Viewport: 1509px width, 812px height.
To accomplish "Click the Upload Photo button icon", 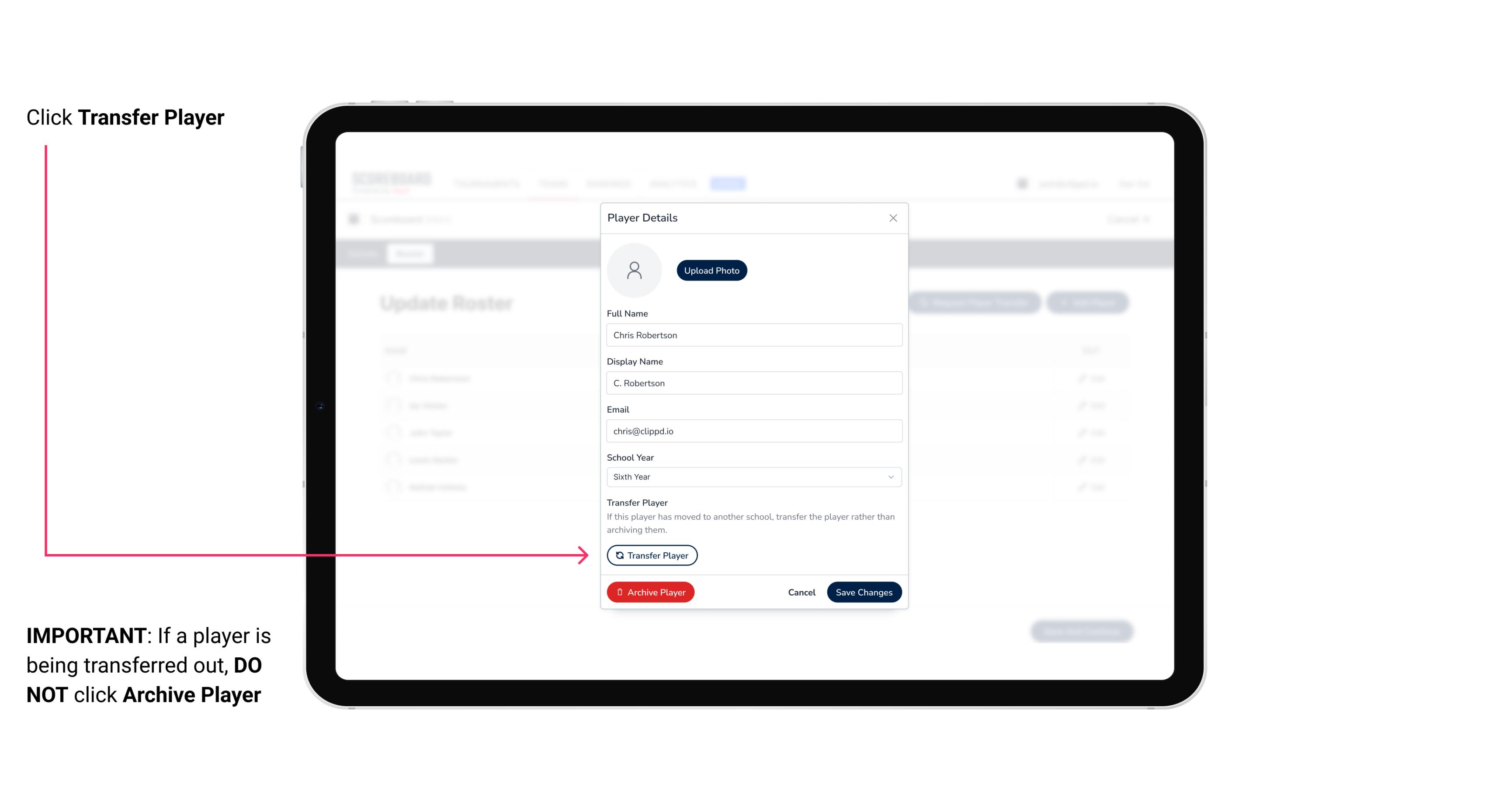I will 712,270.
